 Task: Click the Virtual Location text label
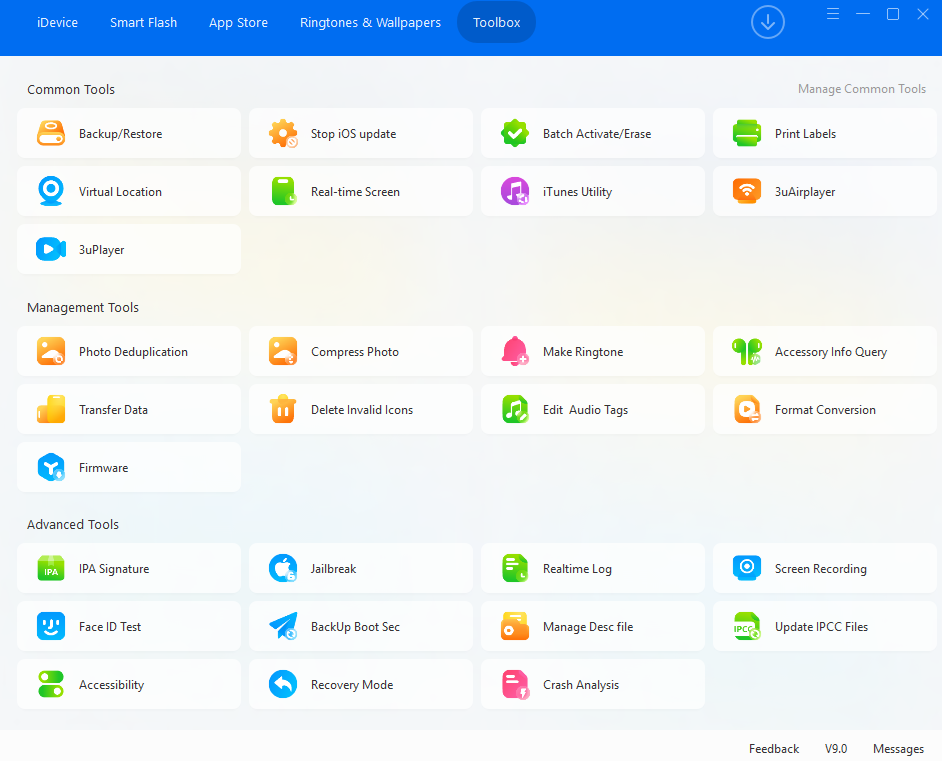click(120, 192)
